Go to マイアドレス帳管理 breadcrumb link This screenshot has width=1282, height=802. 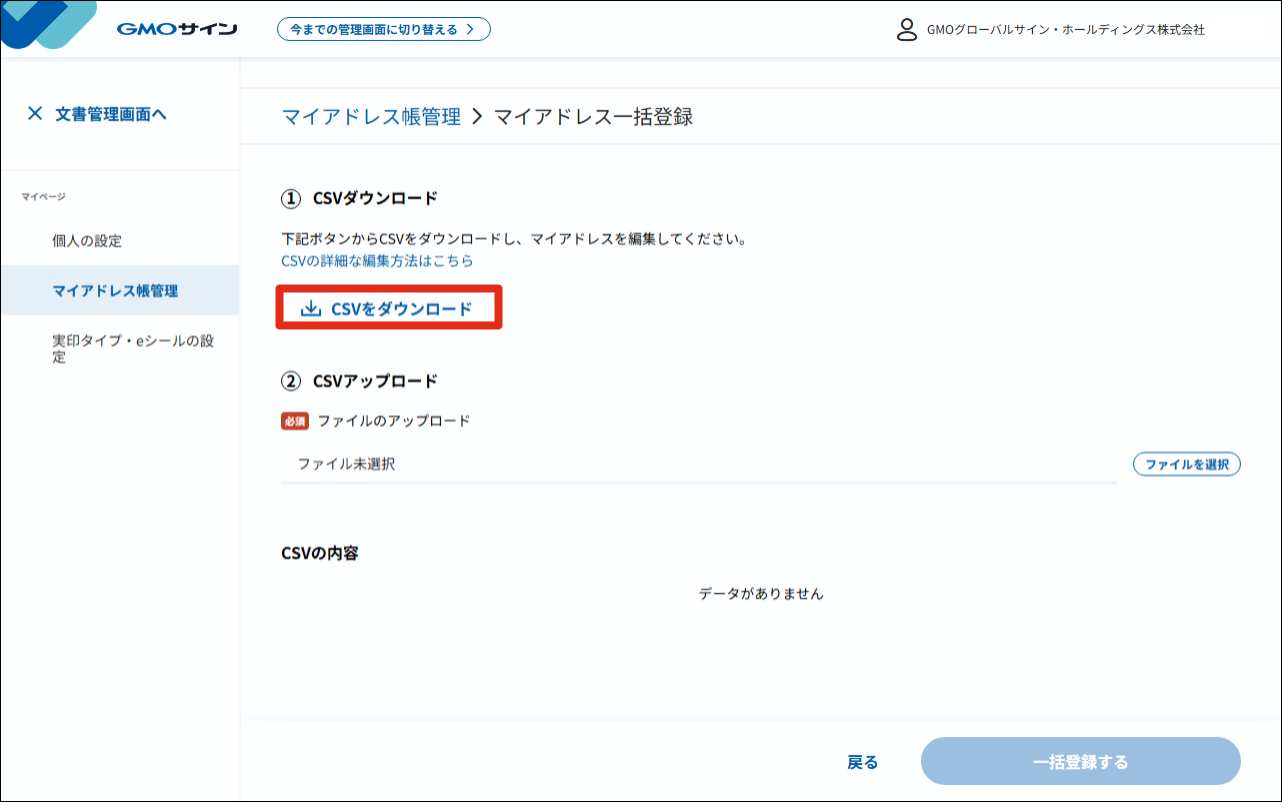point(372,117)
